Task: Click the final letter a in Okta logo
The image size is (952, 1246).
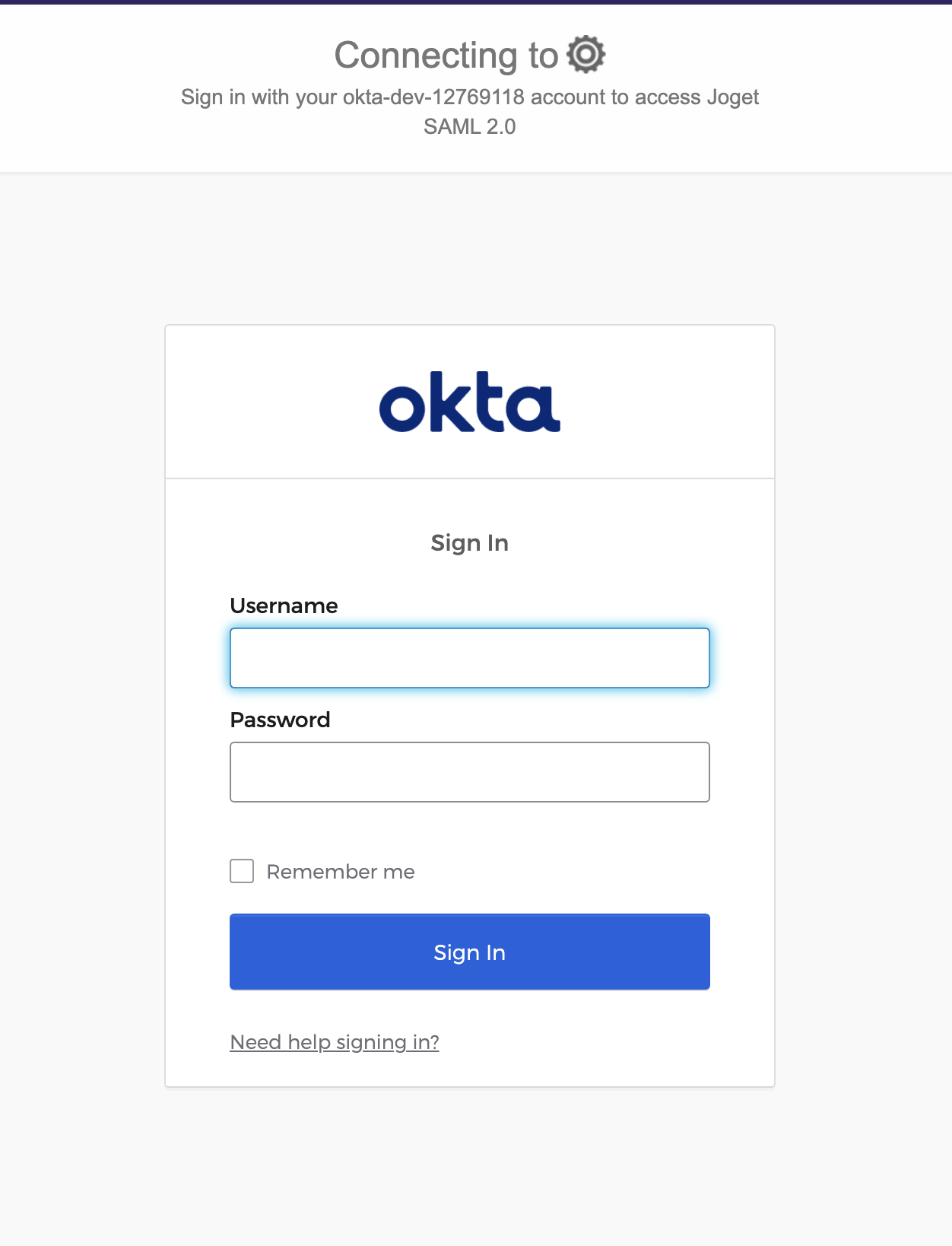Action: coord(535,408)
